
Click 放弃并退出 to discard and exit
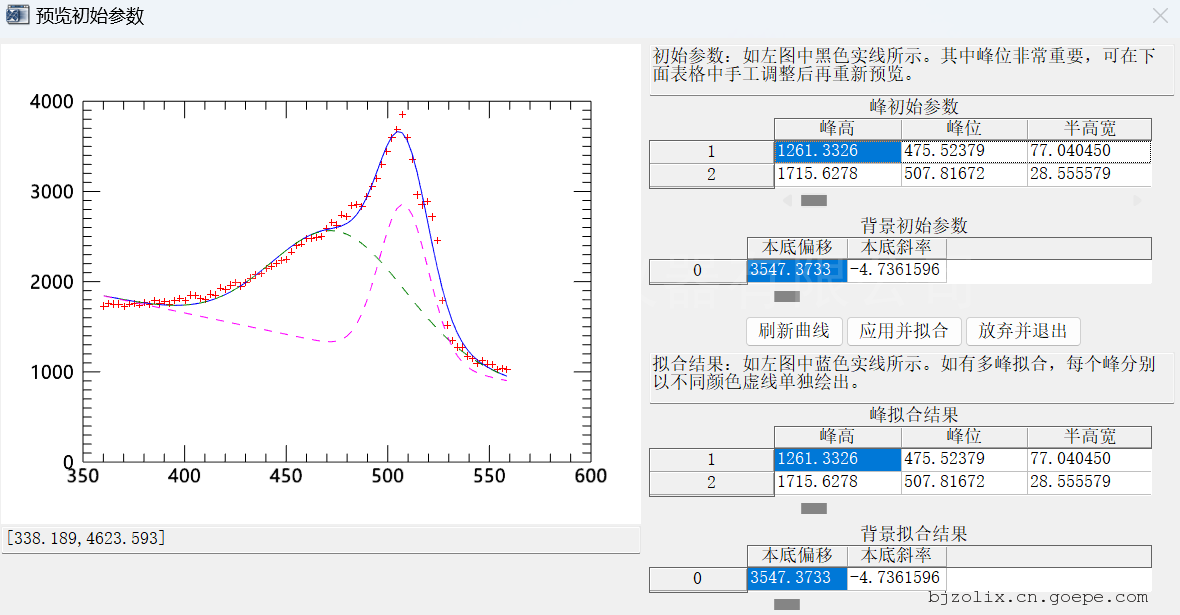pyautogui.click(x=1022, y=331)
